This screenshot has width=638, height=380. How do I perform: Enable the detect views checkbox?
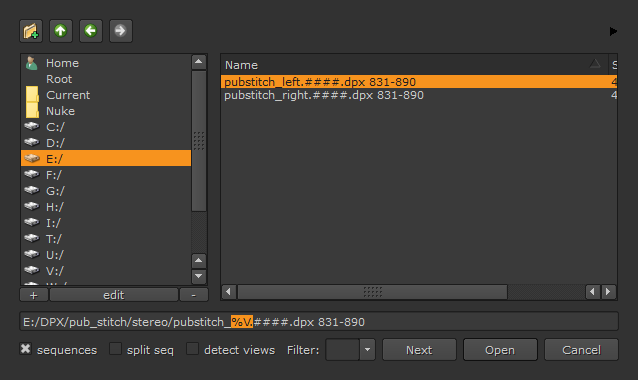point(192,349)
